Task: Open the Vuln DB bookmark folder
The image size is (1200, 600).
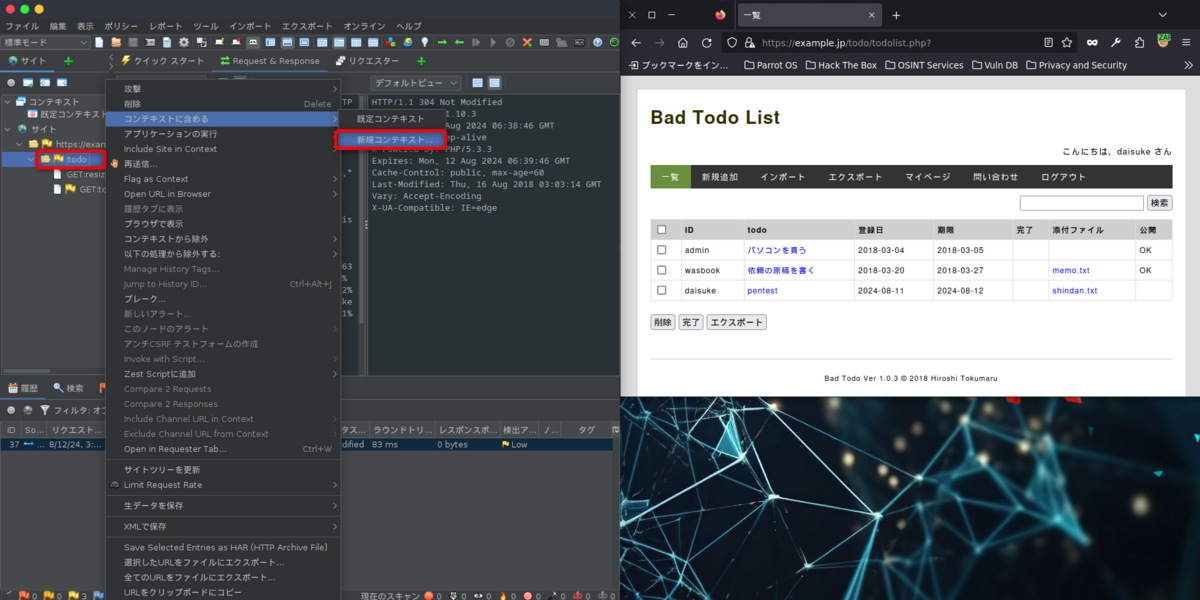Action: [x=996, y=65]
